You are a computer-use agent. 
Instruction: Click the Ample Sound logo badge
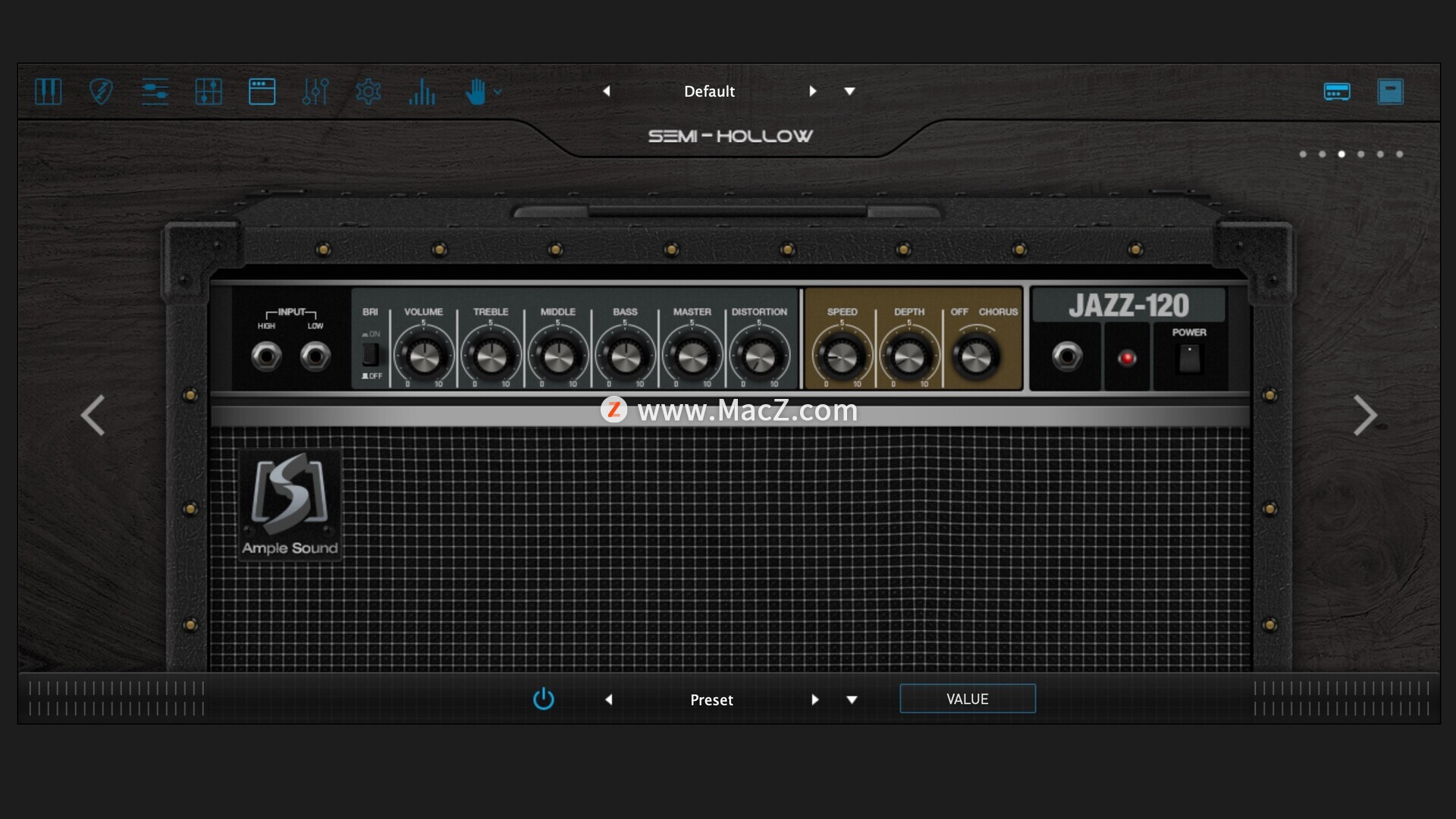coord(290,505)
